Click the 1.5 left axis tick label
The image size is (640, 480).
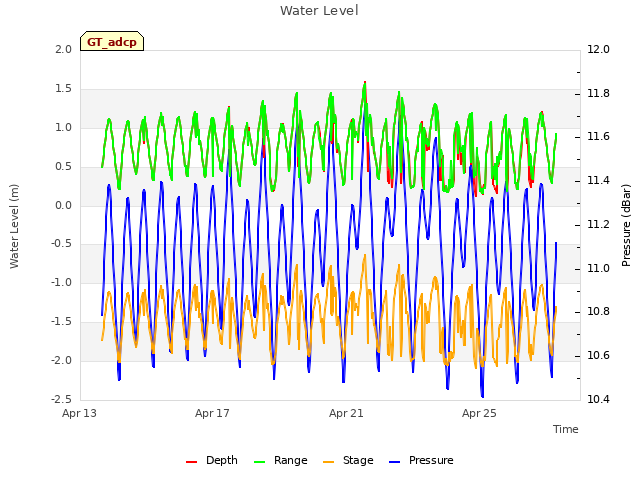(x=63, y=89)
